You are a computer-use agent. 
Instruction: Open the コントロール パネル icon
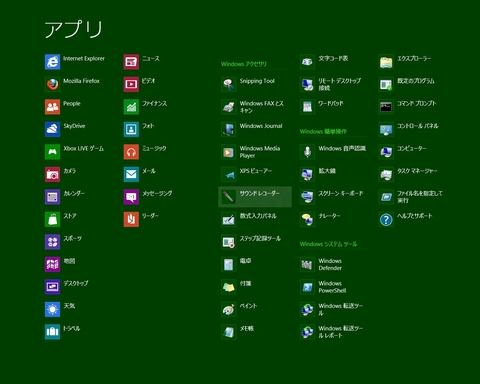click(386, 129)
